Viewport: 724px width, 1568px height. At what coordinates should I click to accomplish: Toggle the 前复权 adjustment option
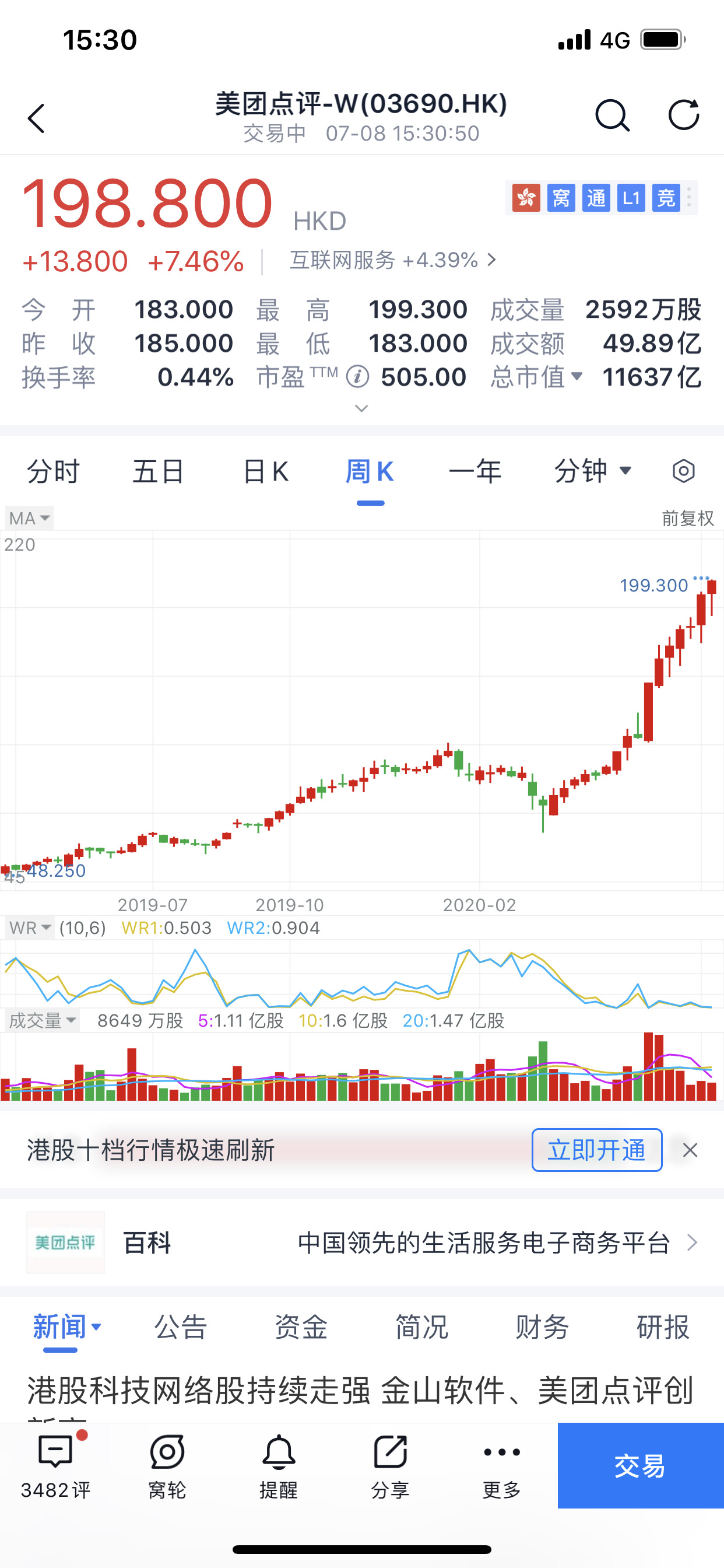pos(687,518)
